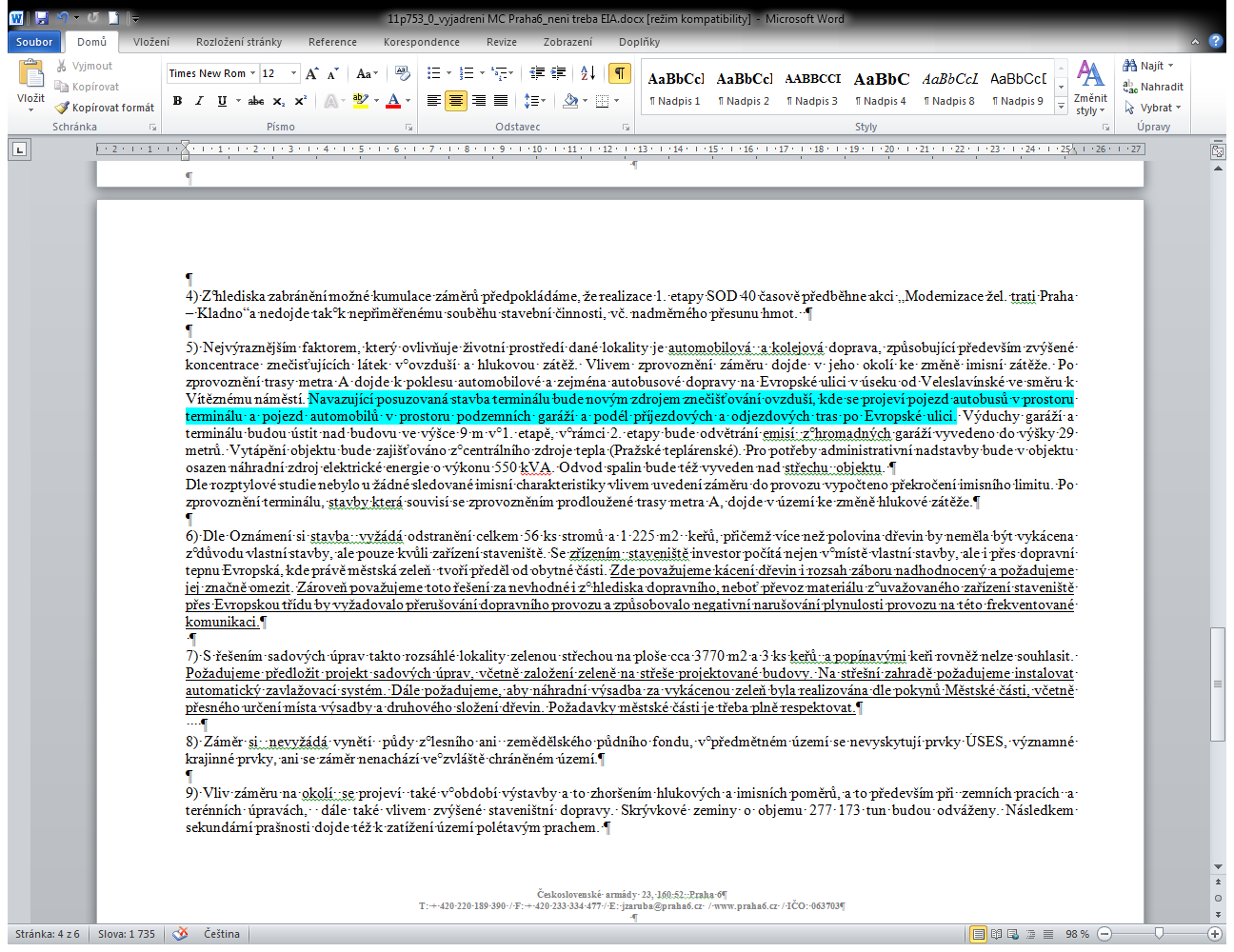Align text to the left

coord(434,101)
